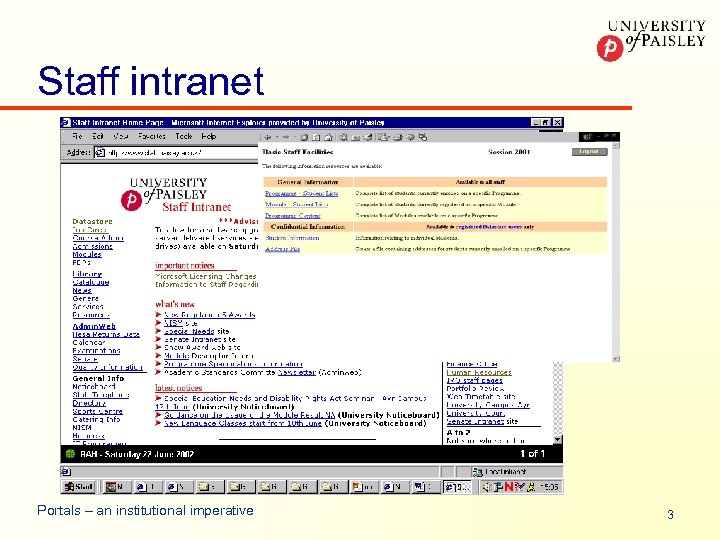Image resolution: width=720 pixels, height=540 pixels.
Task: Open the Student Information link
Action: [292, 238]
